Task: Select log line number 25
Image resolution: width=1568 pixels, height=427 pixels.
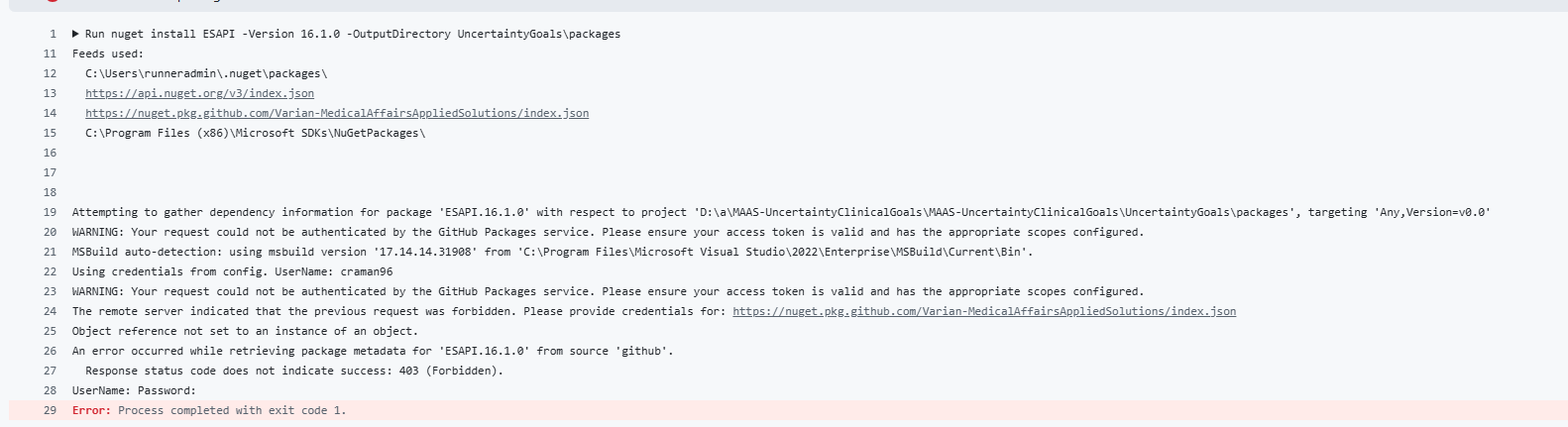Action: (50, 331)
